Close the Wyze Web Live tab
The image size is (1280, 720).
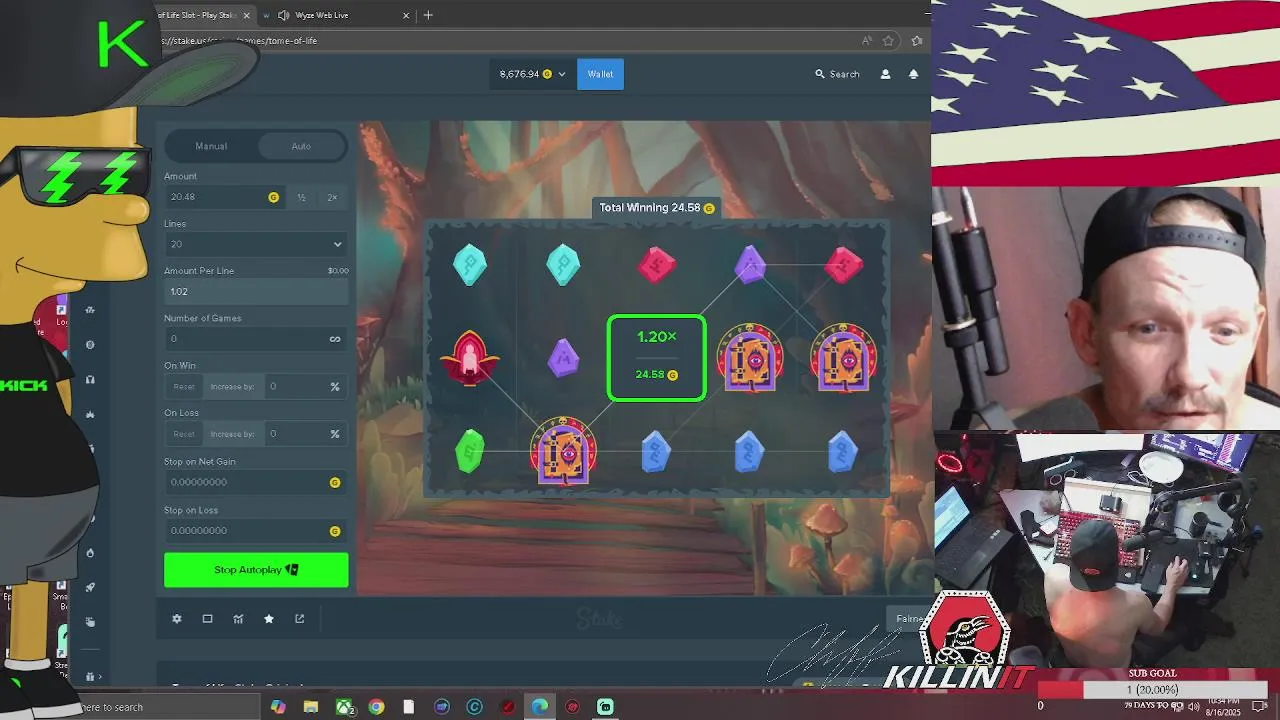(406, 15)
